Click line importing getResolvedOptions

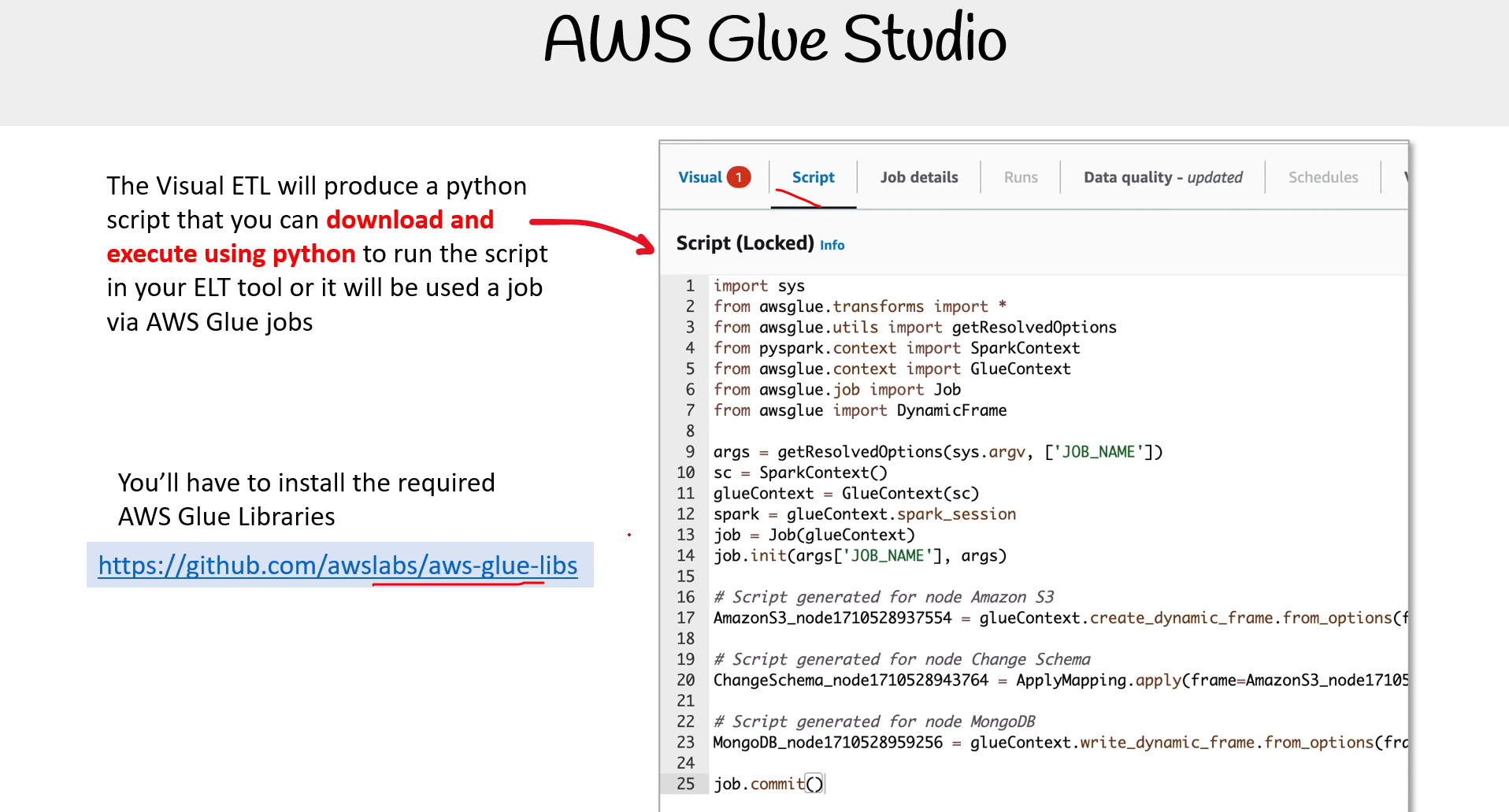click(914, 327)
